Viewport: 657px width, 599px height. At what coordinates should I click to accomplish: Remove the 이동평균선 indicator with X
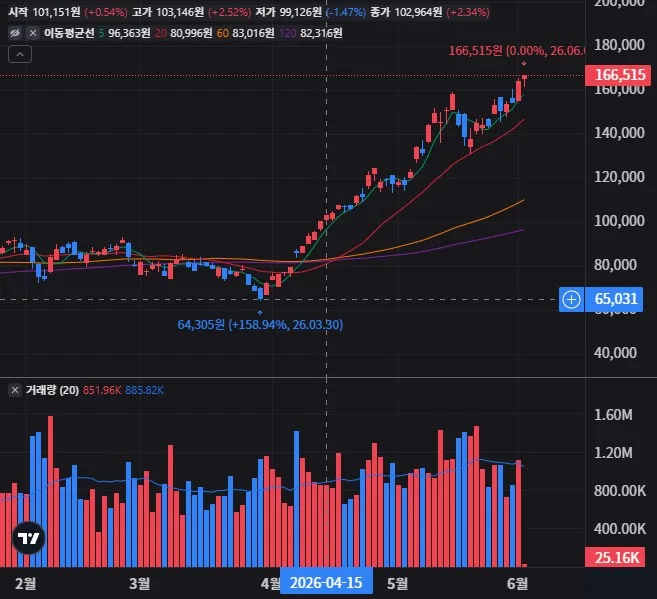[33, 33]
